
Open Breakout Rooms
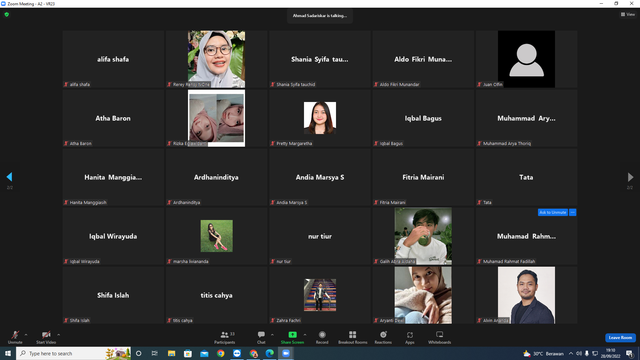[x=353, y=337]
